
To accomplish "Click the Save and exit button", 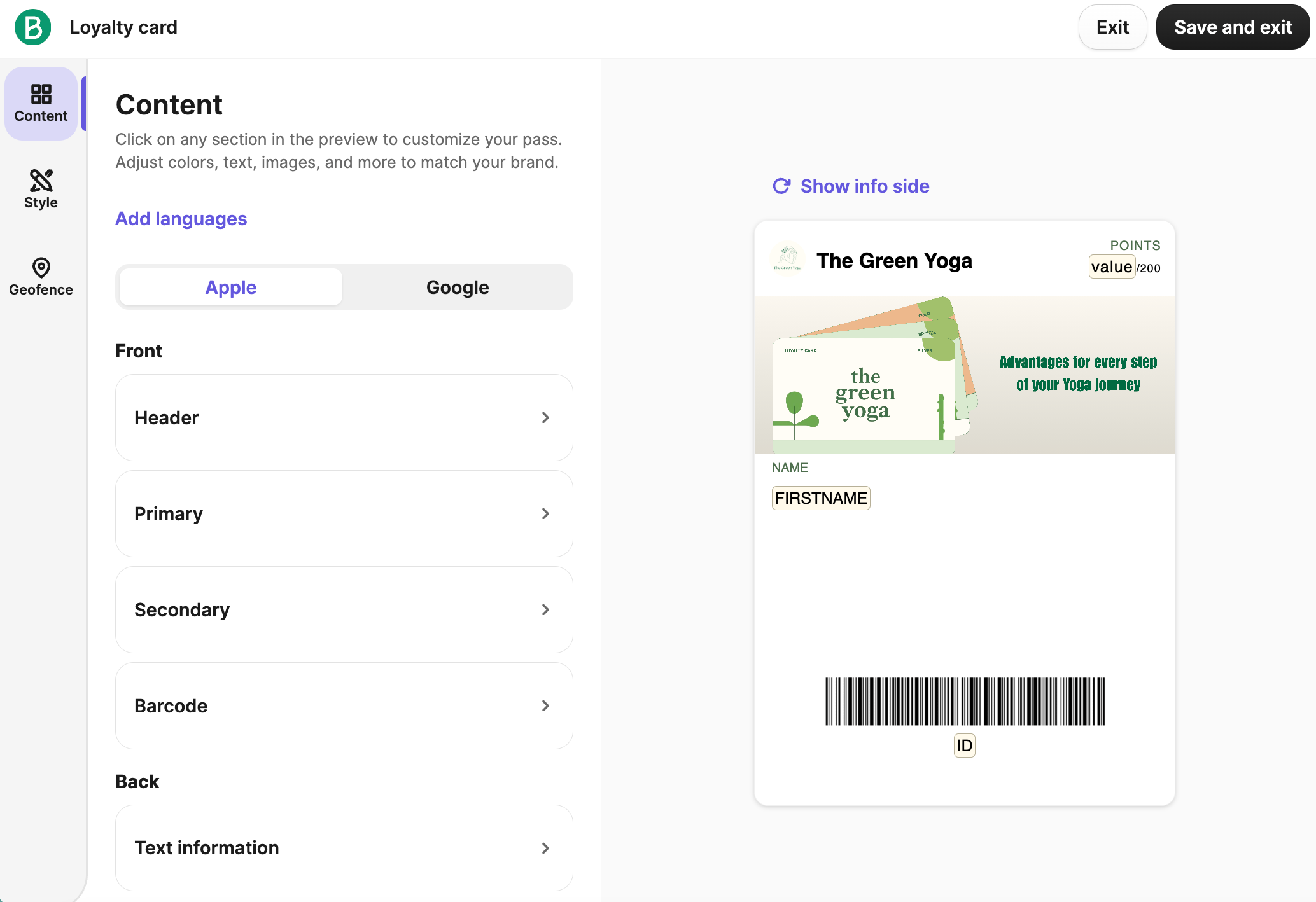I will pyautogui.click(x=1233, y=27).
